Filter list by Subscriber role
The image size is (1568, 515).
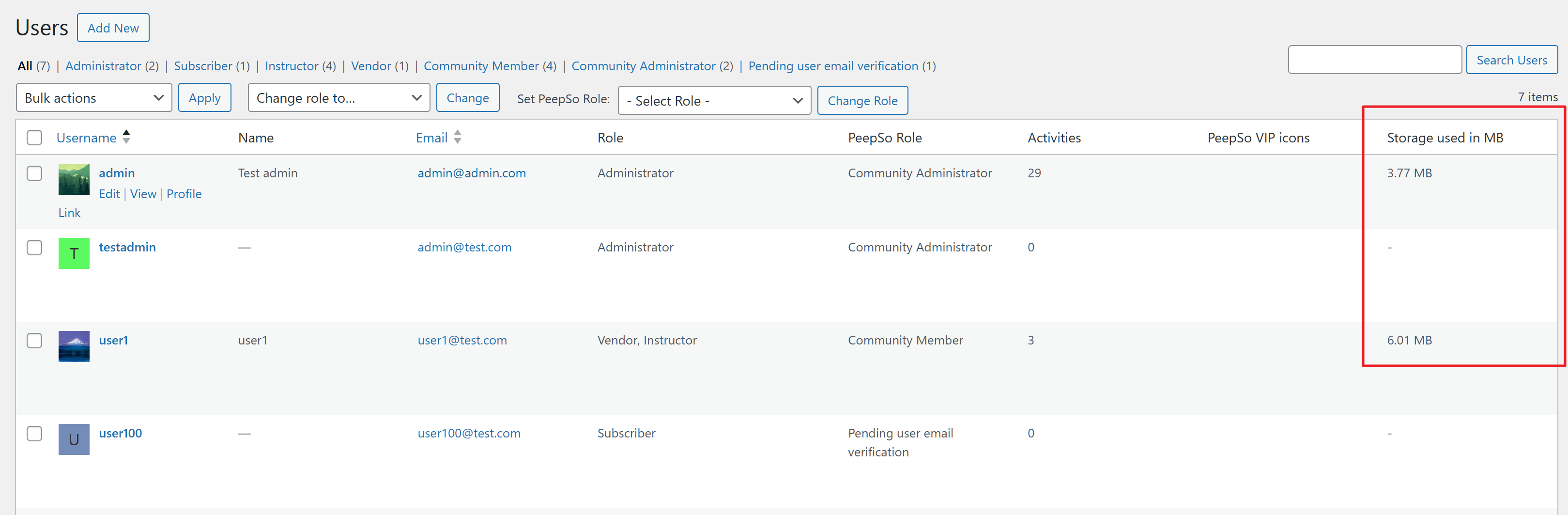203,66
